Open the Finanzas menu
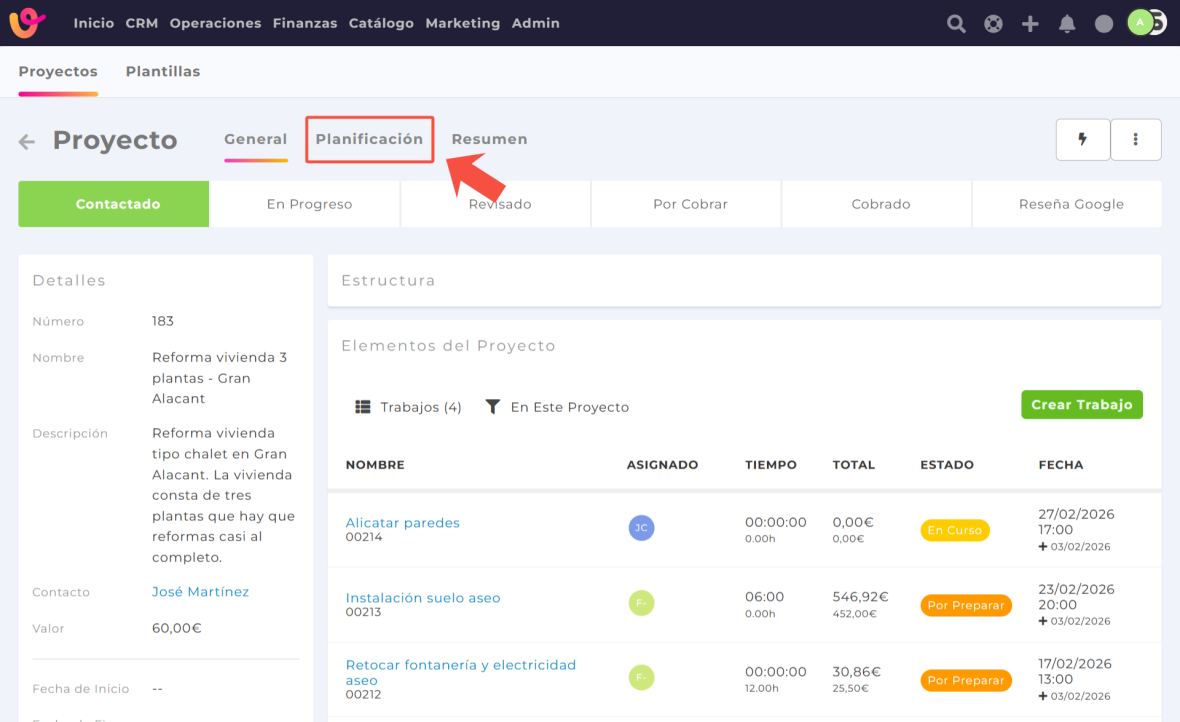The image size is (1180, 722). [304, 23]
